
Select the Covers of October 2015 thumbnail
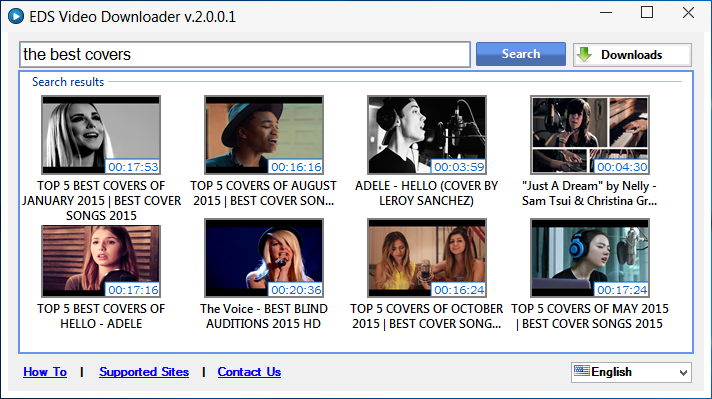(427, 258)
